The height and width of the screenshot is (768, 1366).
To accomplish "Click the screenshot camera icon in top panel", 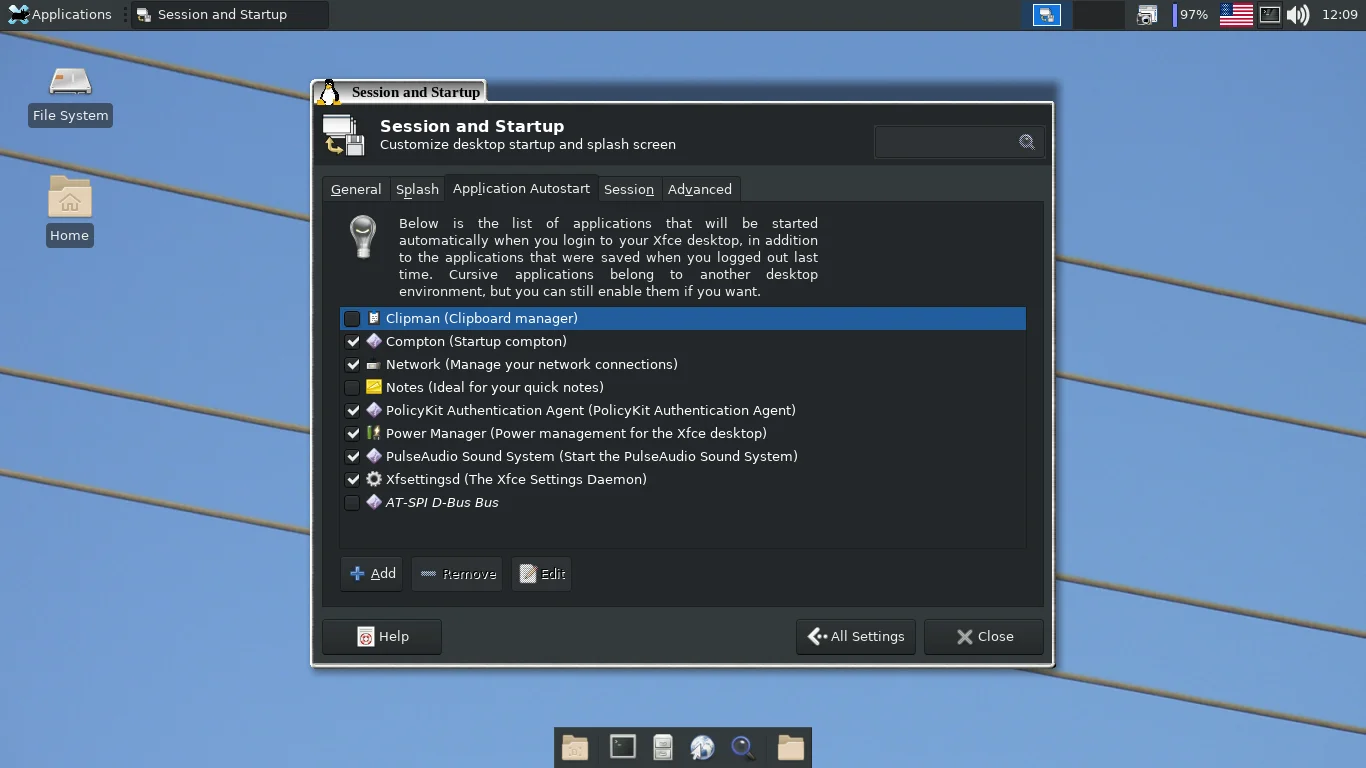I will (1147, 15).
